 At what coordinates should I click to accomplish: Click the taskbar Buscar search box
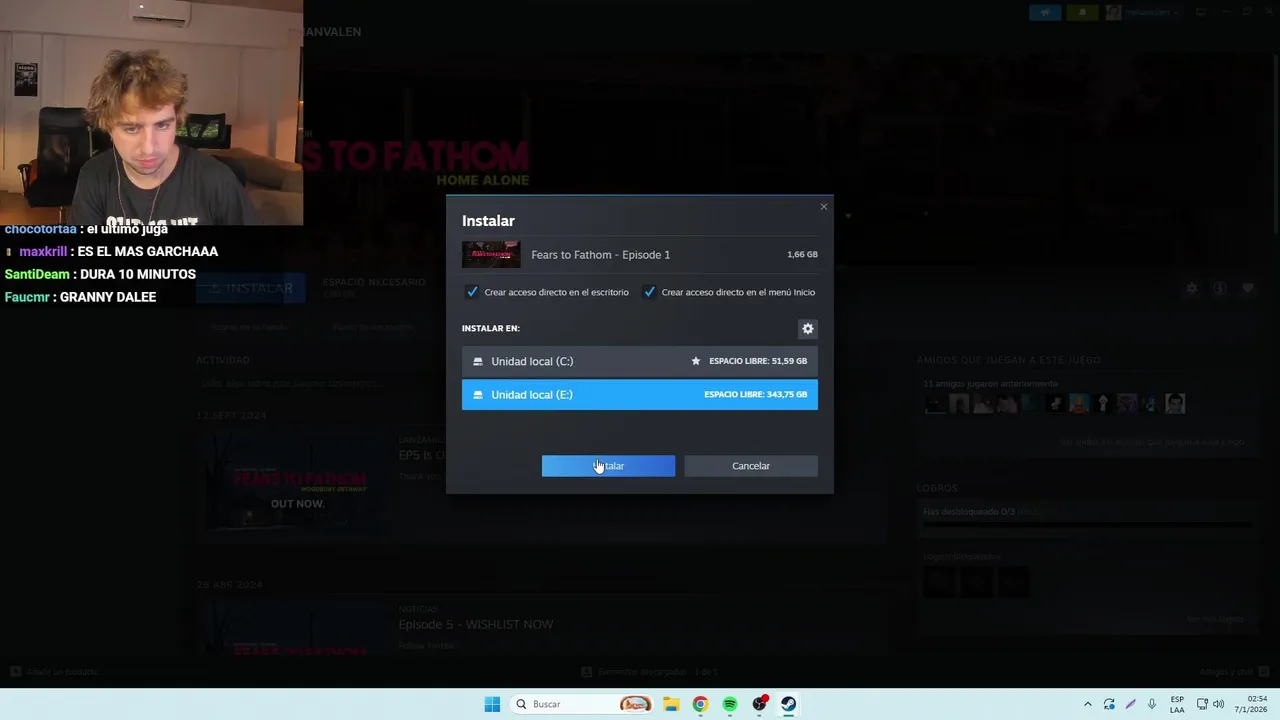point(581,704)
